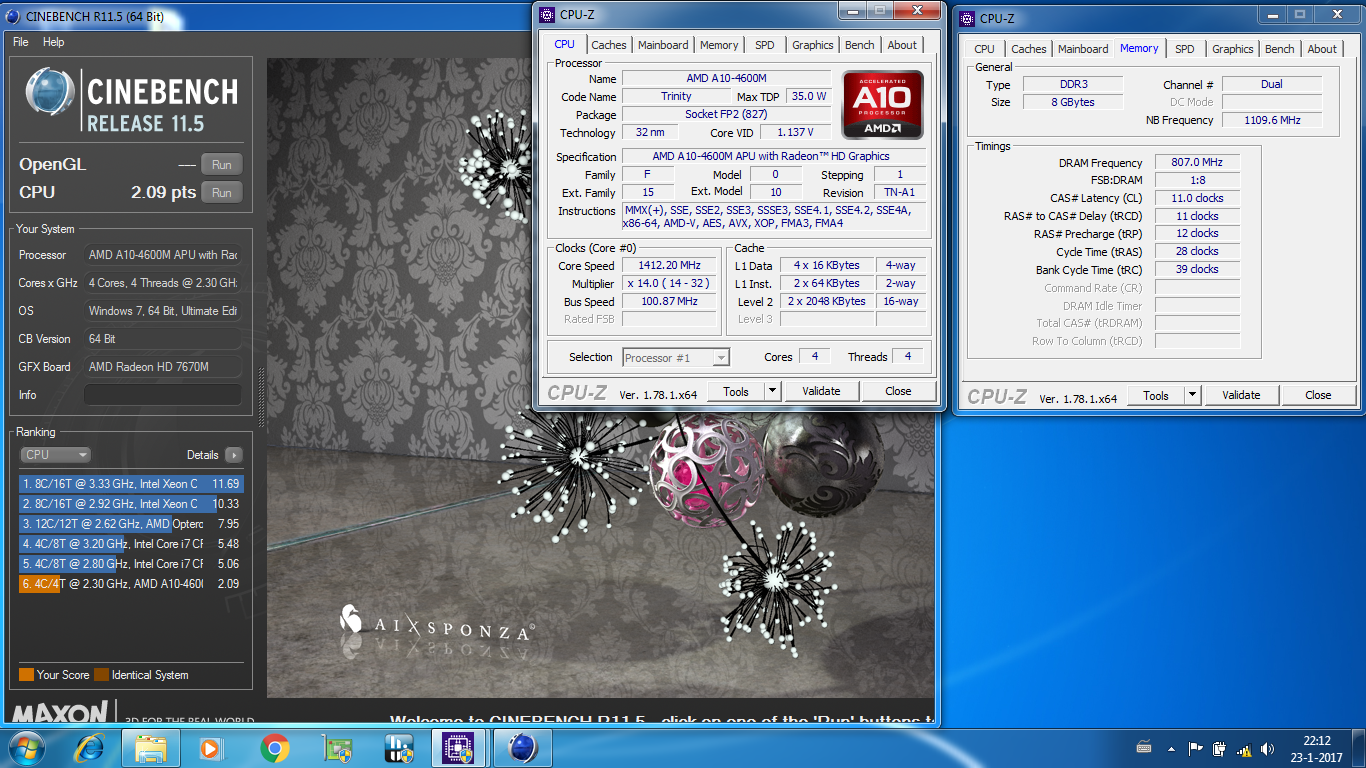Switch to Caches tab in left CPU-Z window
This screenshot has width=1366, height=768.
pos(609,45)
